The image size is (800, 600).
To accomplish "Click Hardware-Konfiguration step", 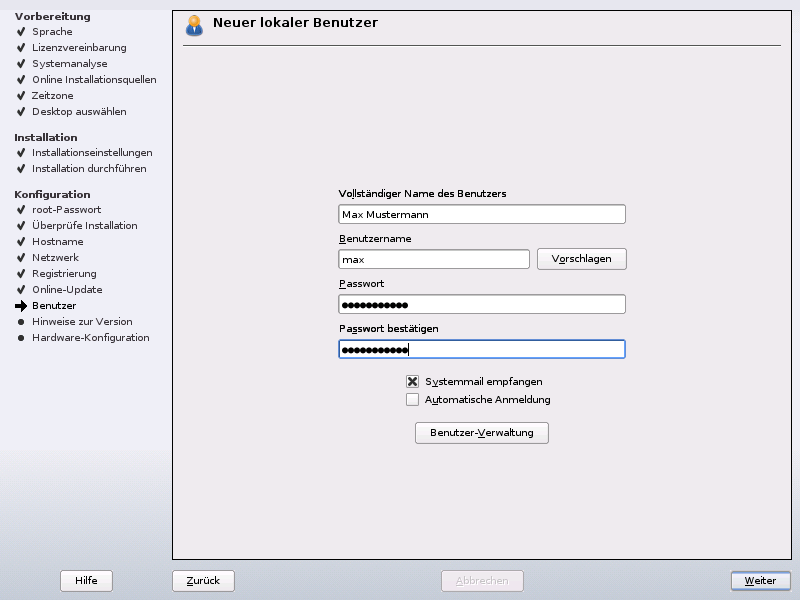I will click(91, 338).
